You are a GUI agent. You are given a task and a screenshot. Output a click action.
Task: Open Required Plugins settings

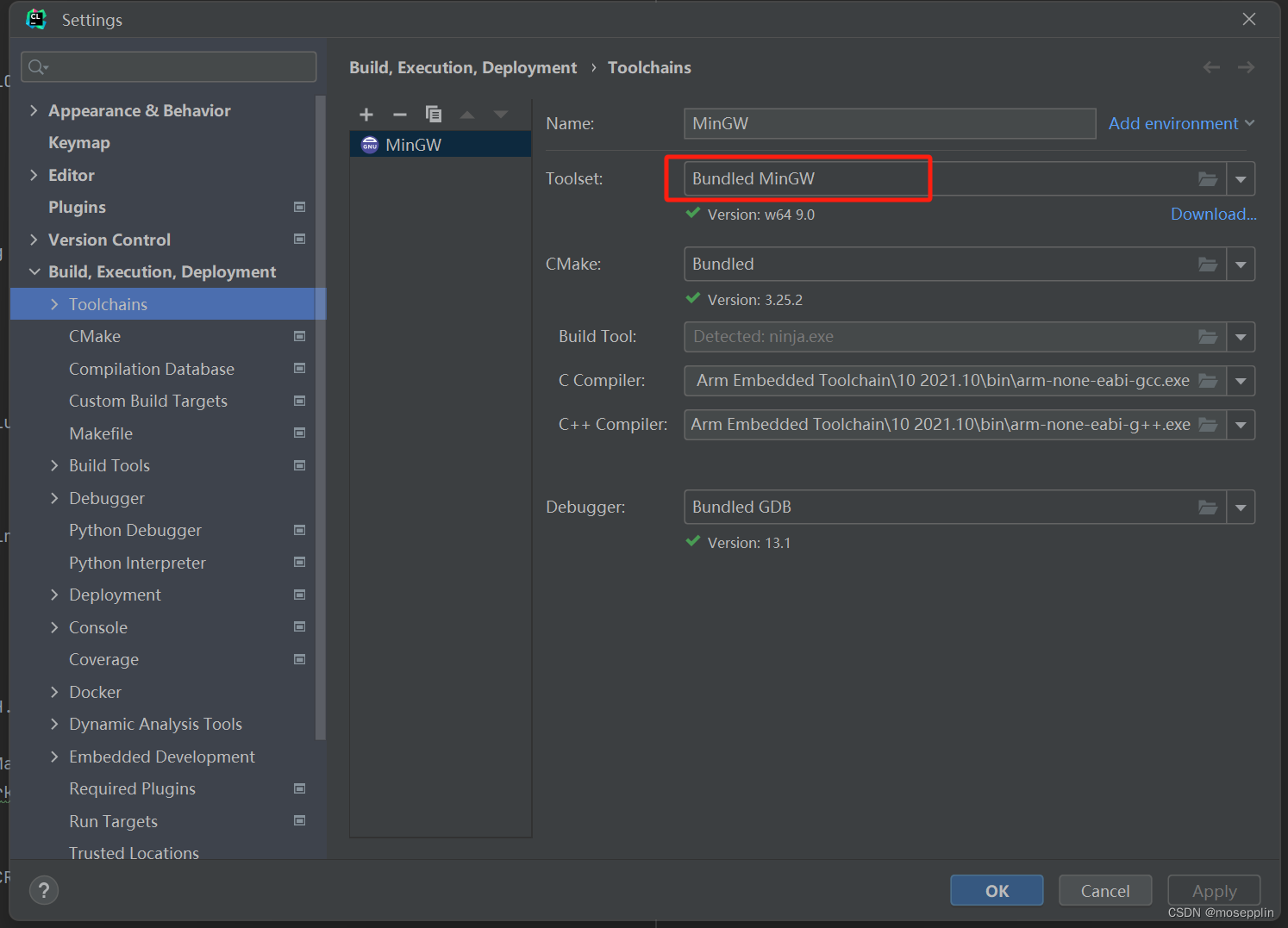click(132, 789)
